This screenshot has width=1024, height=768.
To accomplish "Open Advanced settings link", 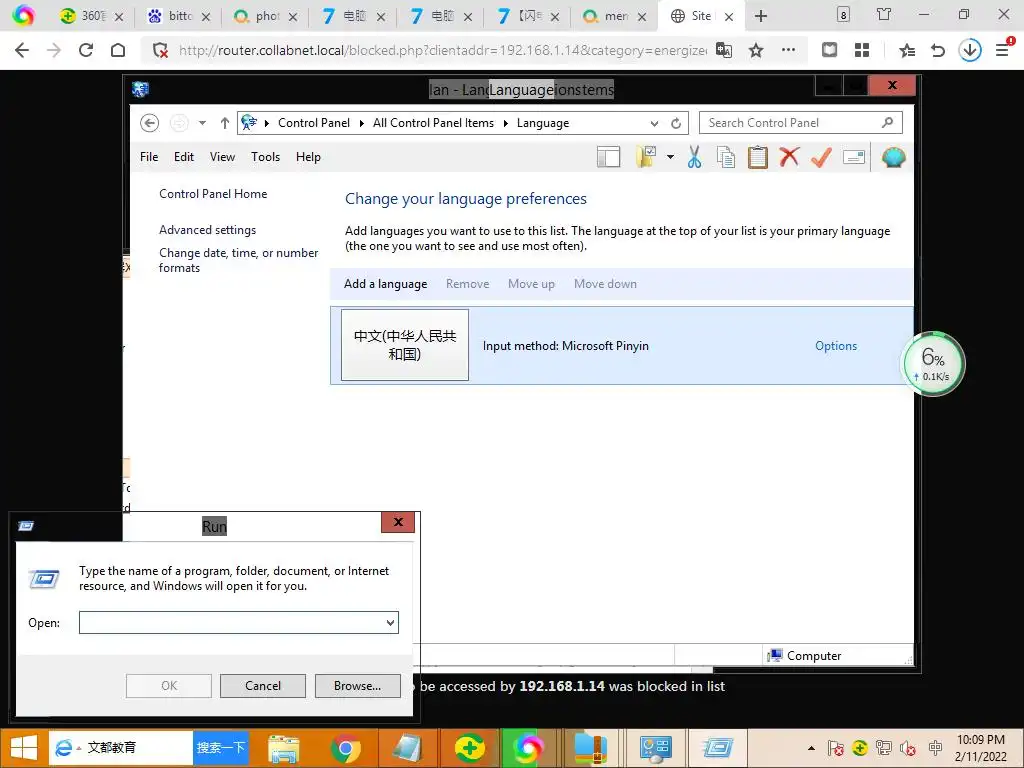I will 208,230.
